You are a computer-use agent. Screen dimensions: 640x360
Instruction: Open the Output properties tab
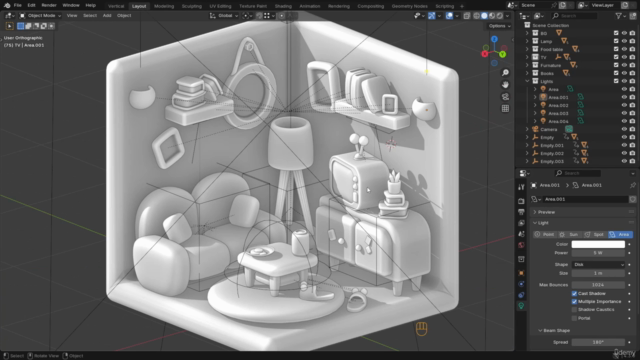521,212
